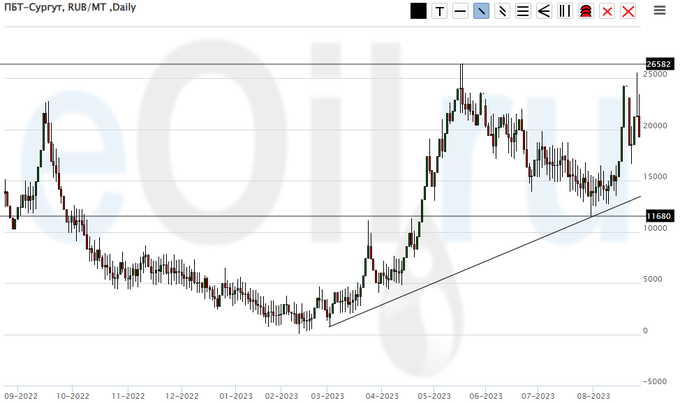Open the black drawing color swatch
Viewport: 680px width, 403px height.
[x=418, y=11]
